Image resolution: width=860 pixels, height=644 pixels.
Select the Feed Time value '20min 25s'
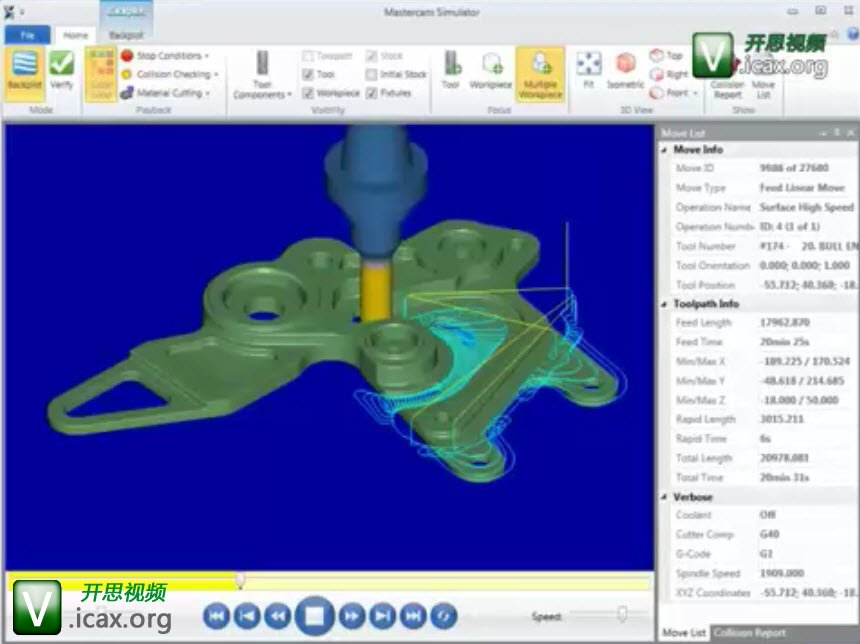[x=784, y=342]
